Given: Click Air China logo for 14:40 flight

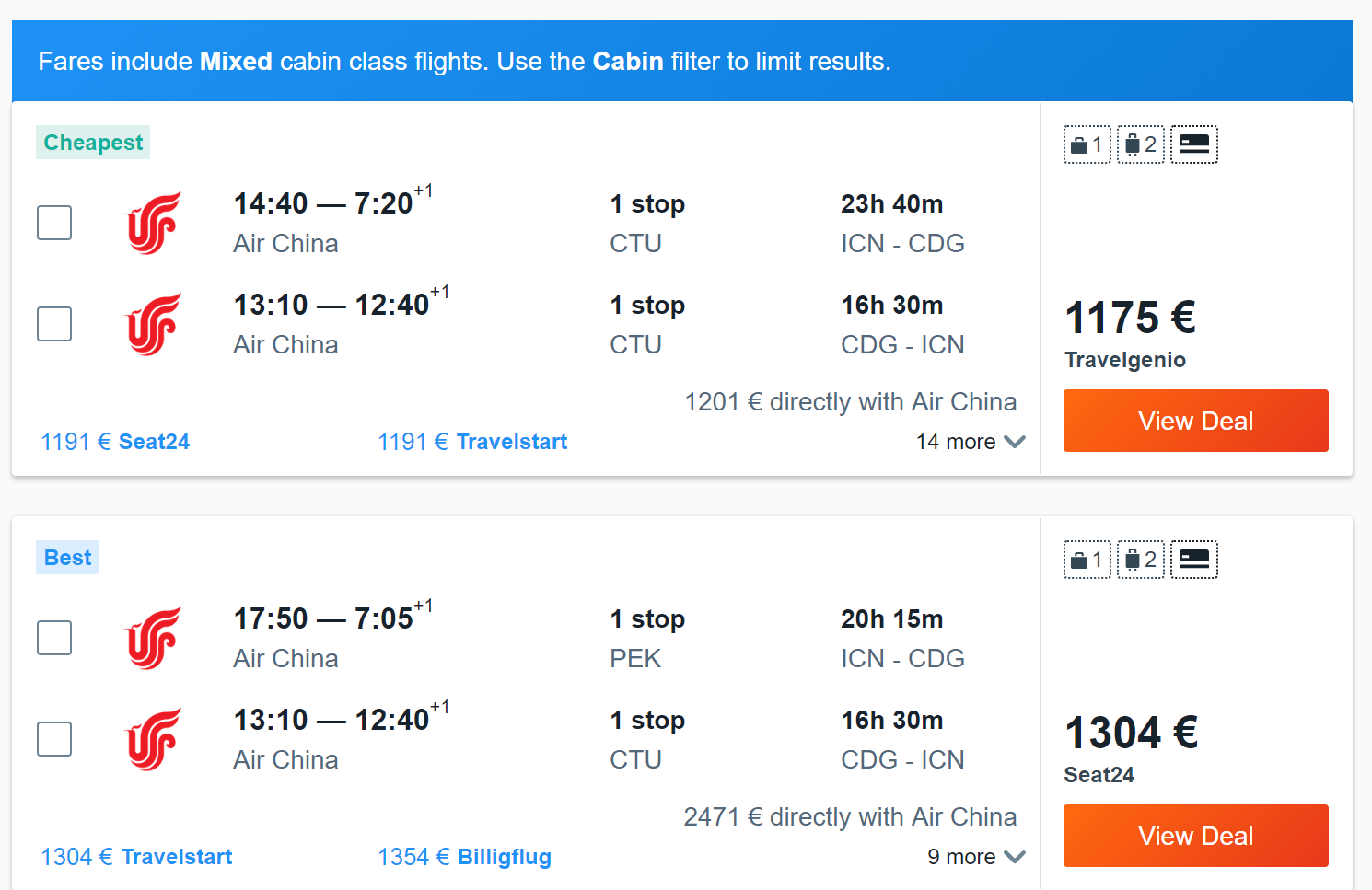Looking at the screenshot, I should [x=153, y=223].
